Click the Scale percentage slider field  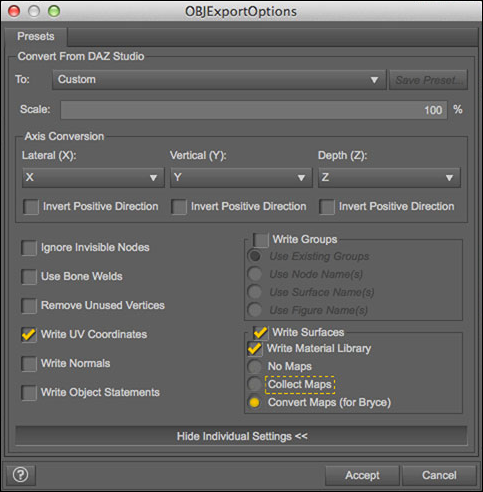pyautogui.click(x=254, y=110)
